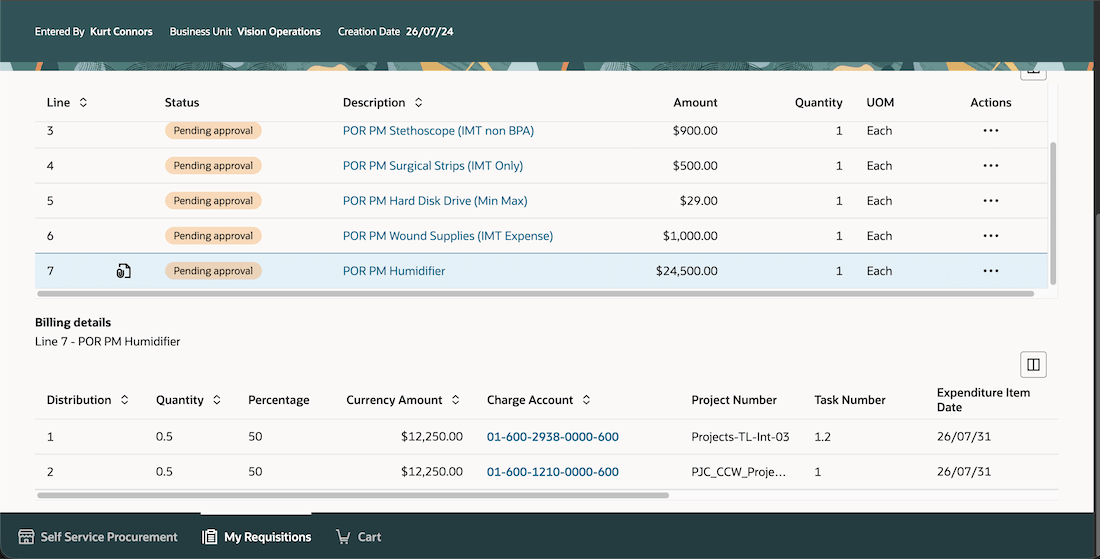Select the $1,000.00 amount cell
Viewport: 1100px width, 559px height.
690,236
